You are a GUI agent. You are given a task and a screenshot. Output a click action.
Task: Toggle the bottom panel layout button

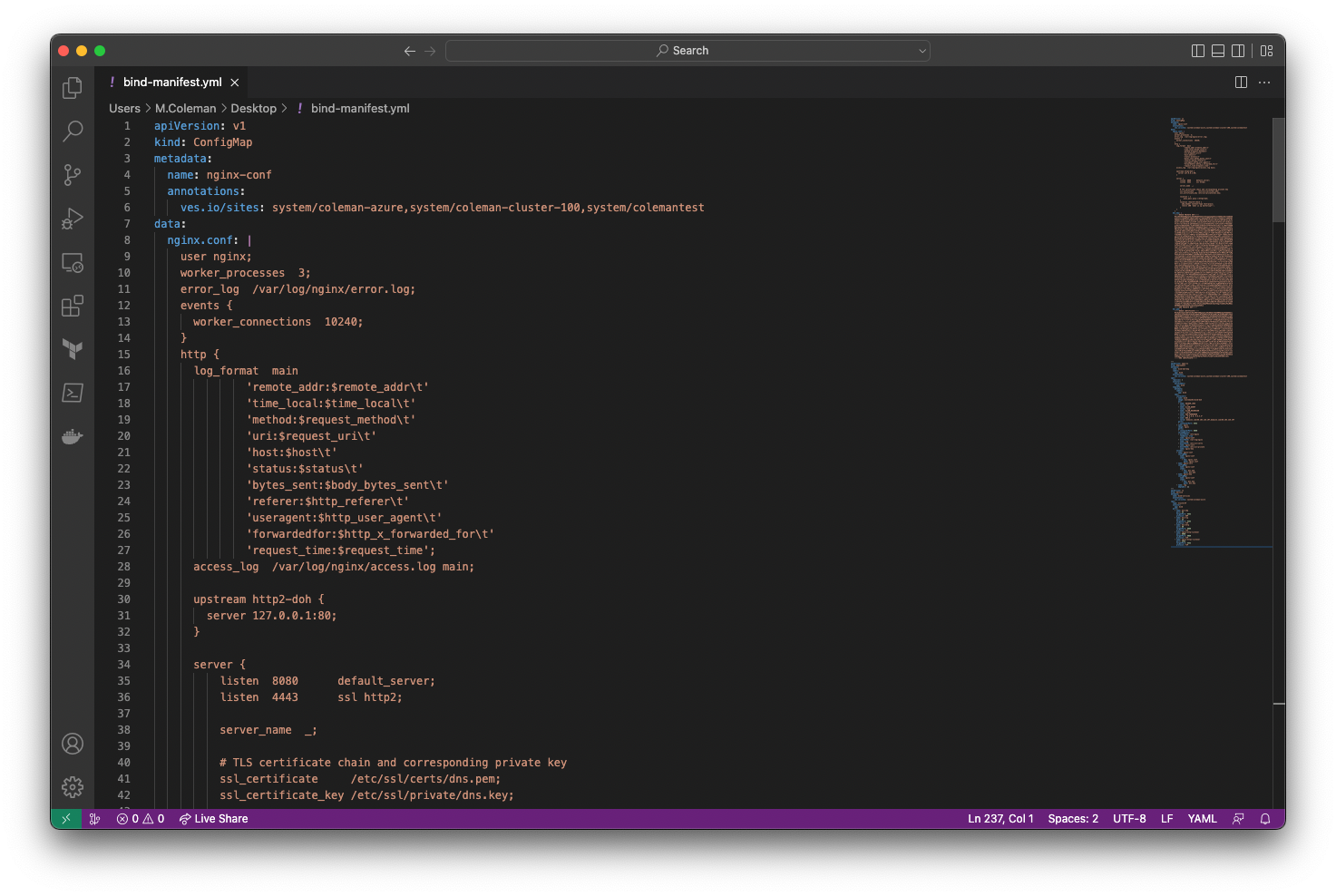click(1218, 51)
